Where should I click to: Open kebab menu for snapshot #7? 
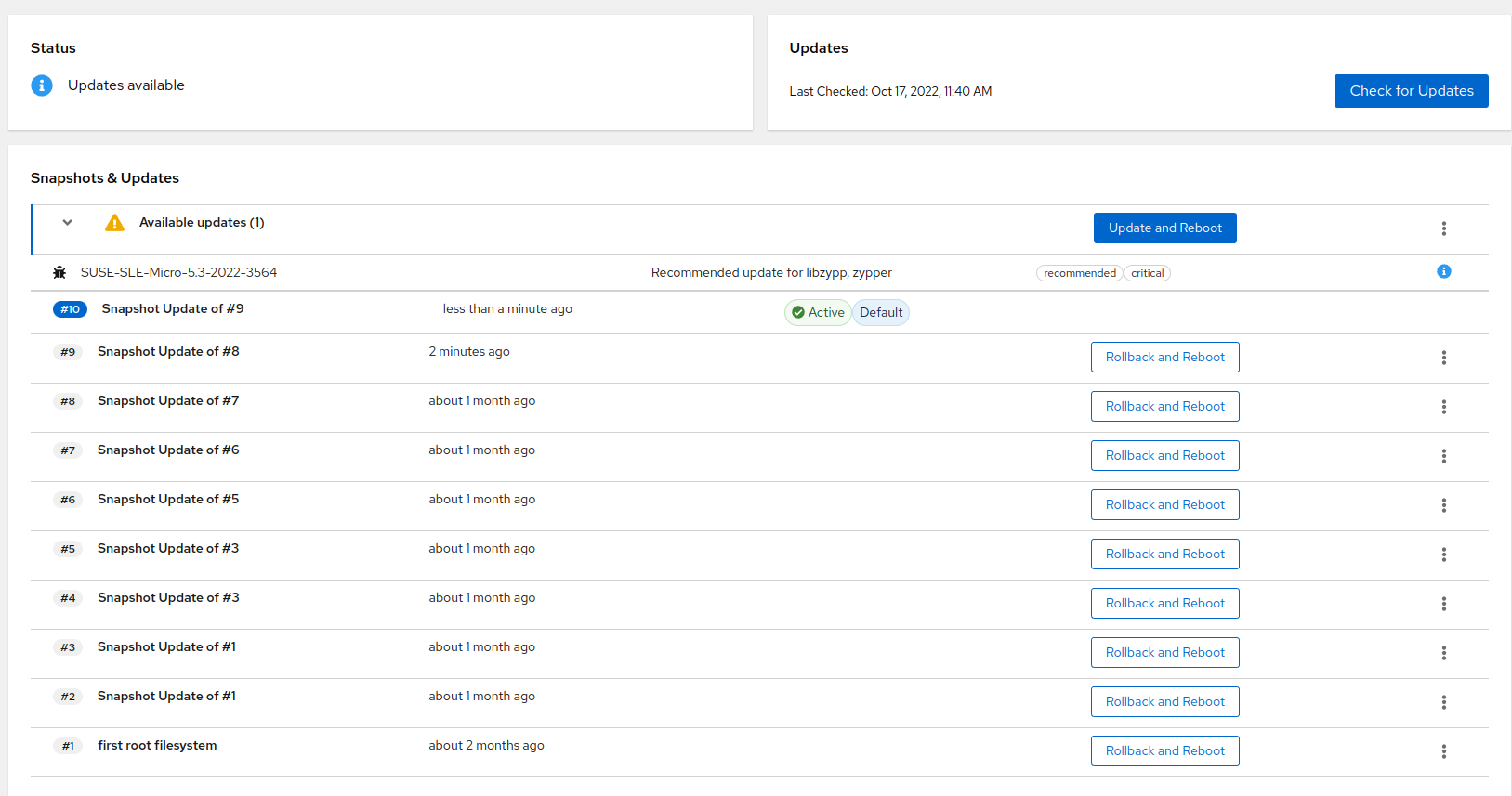pyautogui.click(x=1444, y=456)
